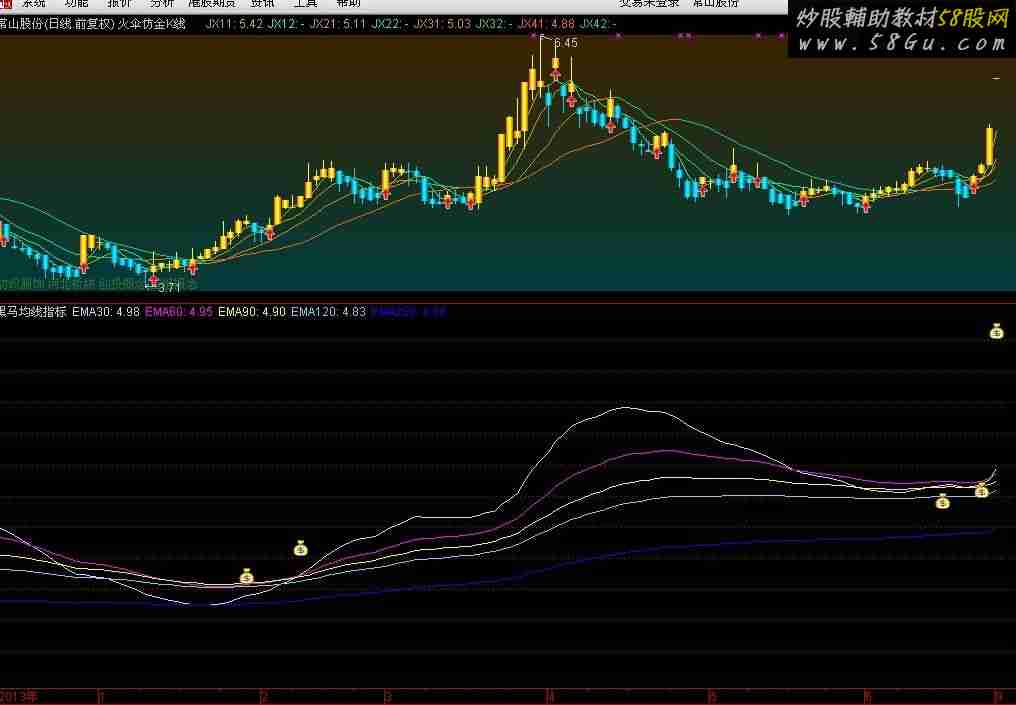
Task: Open the 帮助 menu
Action: [x=349, y=4]
